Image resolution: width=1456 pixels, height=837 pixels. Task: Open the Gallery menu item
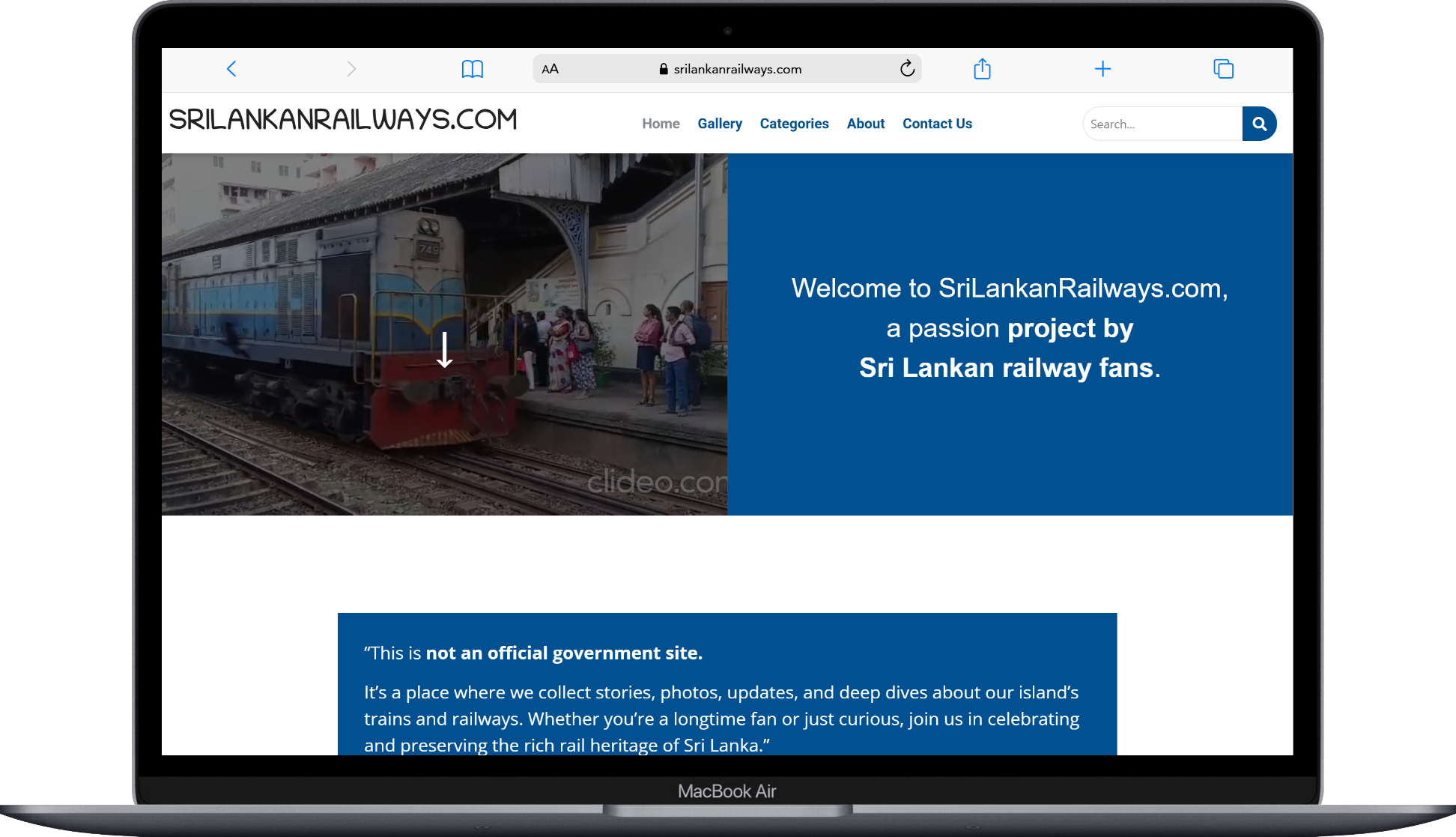(x=719, y=124)
